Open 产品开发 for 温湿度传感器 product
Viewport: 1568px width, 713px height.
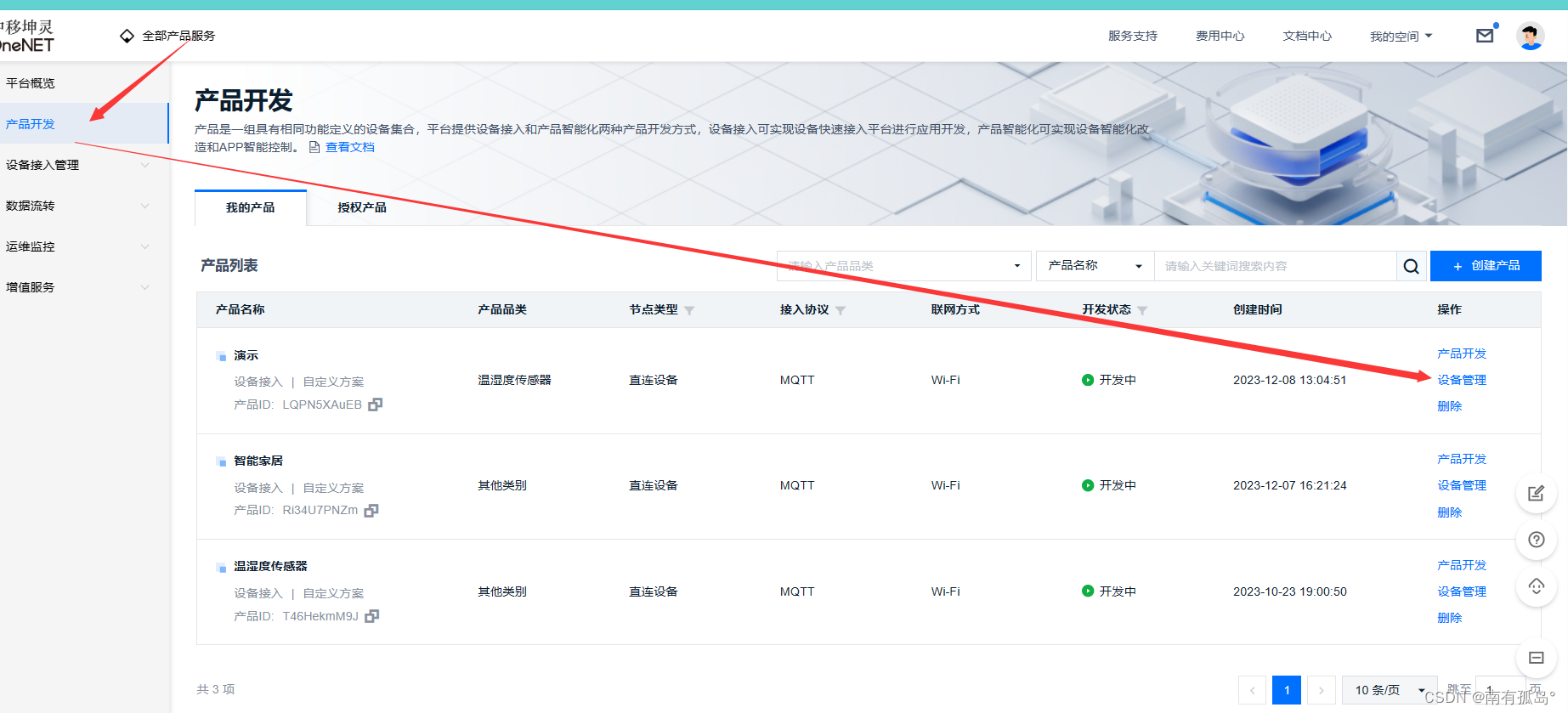[x=1462, y=565]
